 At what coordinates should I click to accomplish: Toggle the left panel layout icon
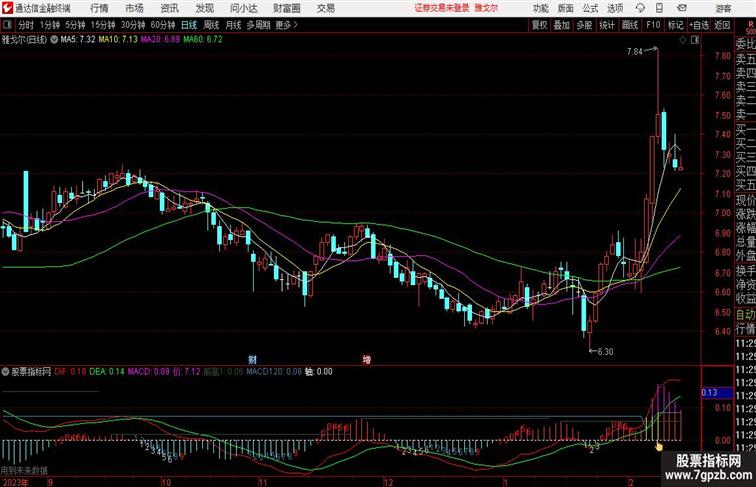click(7, 25)
